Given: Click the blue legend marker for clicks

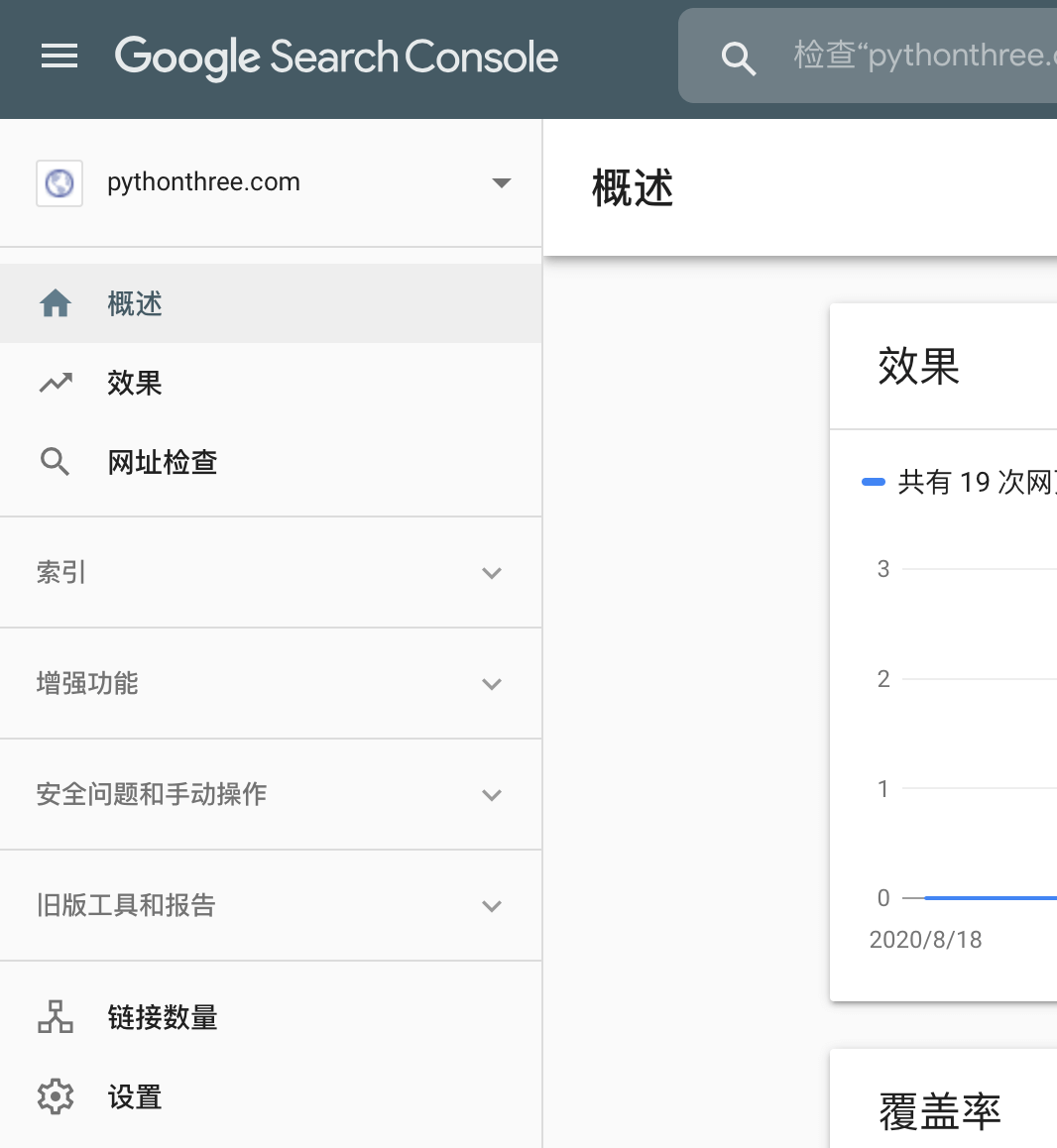Looking at the screenshot, I should (x=874, y=482).
